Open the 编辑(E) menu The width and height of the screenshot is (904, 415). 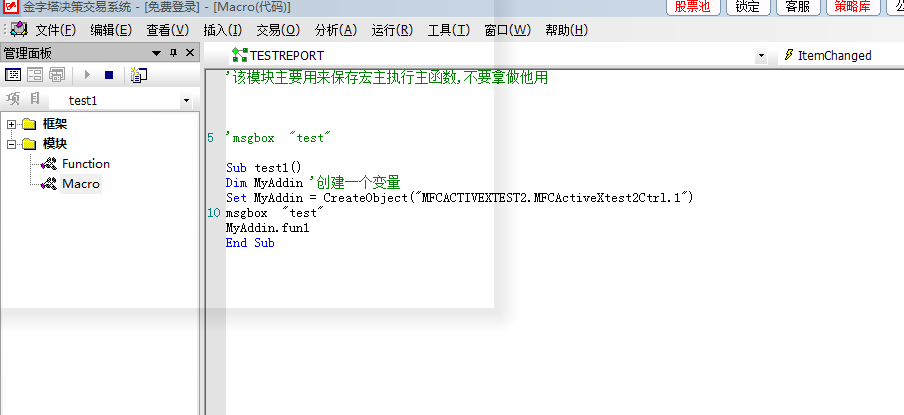111,30
